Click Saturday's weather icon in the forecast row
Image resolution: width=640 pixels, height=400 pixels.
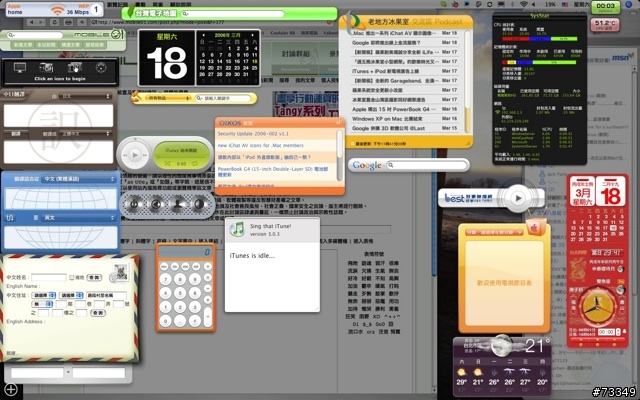pos(462,372)
